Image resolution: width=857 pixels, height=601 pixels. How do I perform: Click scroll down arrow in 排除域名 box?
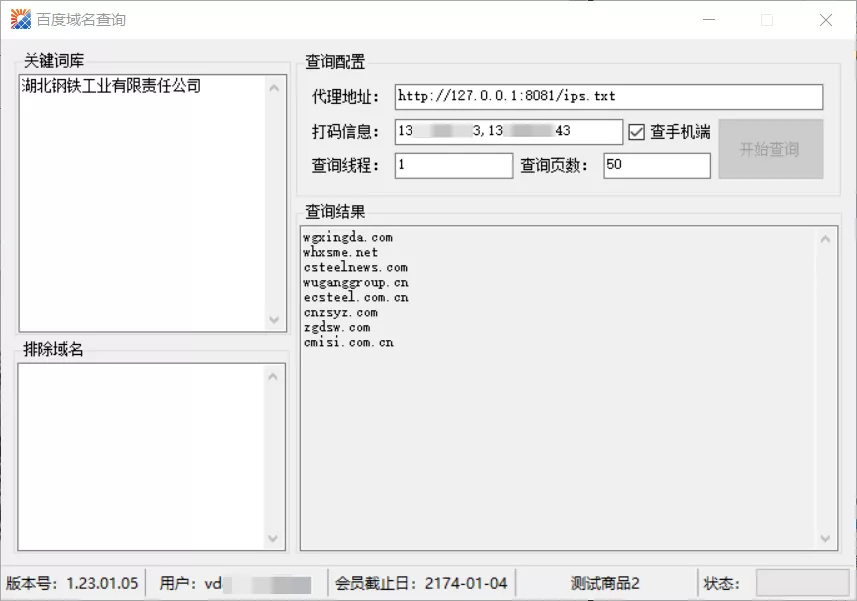273,539
